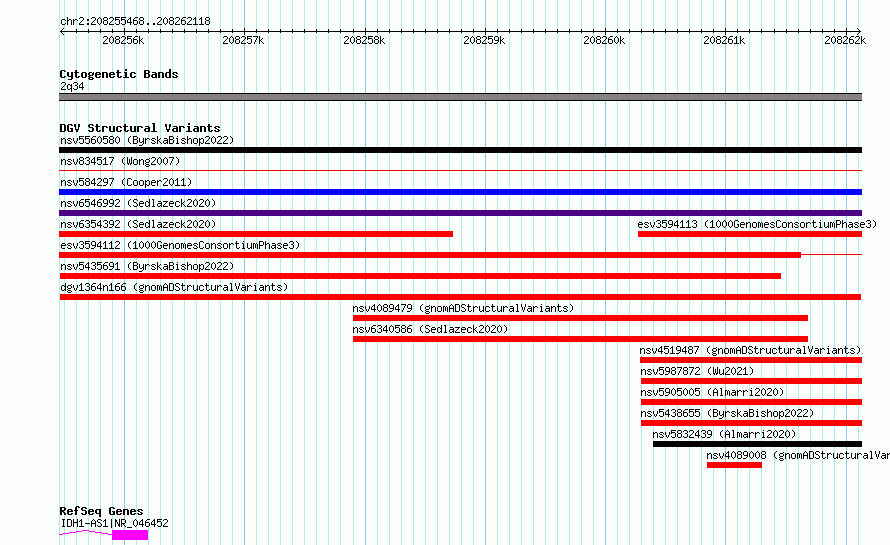Select the red bar under nsv5438655

pyautogui.click(x=752, y=423)
